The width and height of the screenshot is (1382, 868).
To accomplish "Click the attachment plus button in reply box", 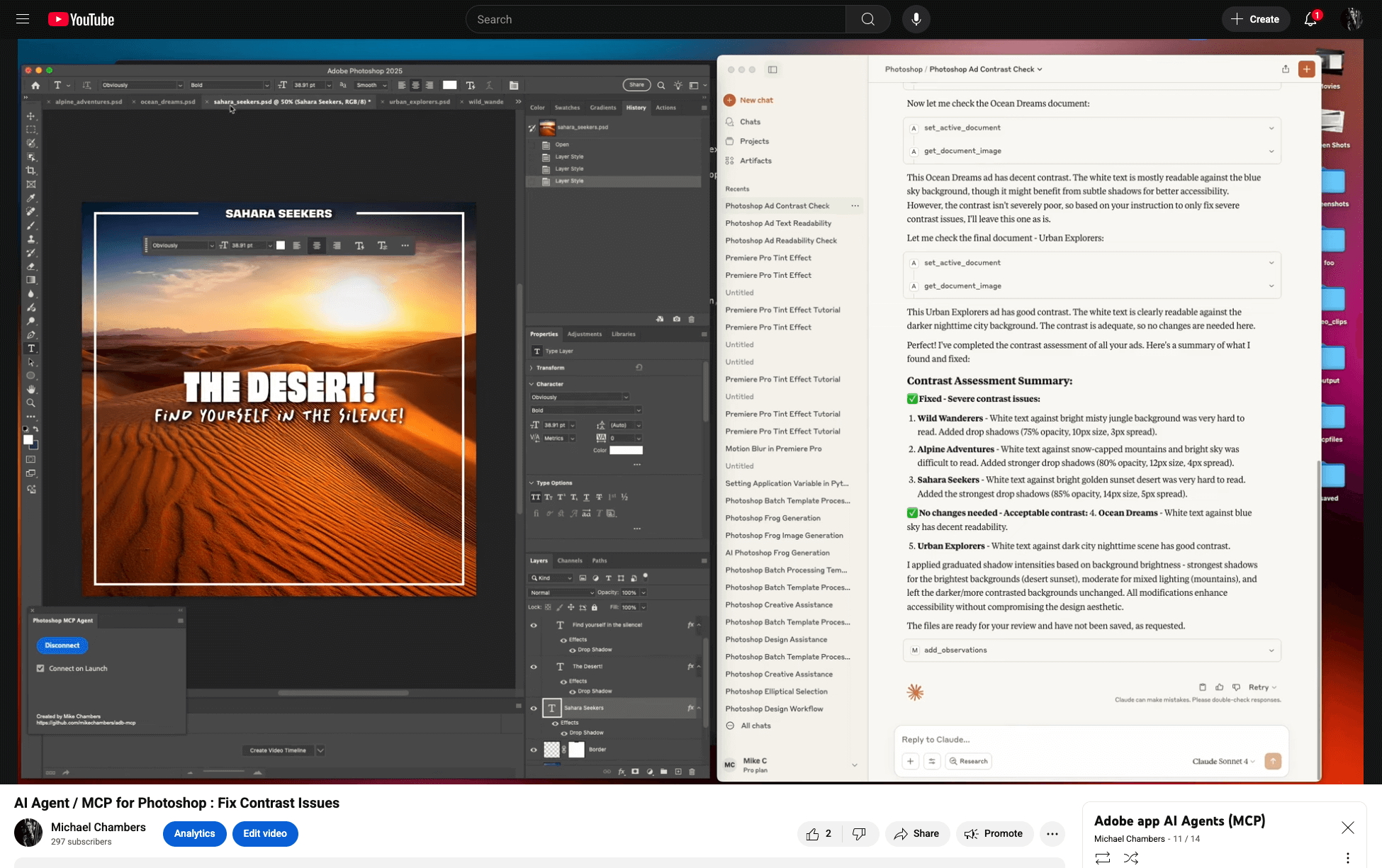I will (910, 761).
